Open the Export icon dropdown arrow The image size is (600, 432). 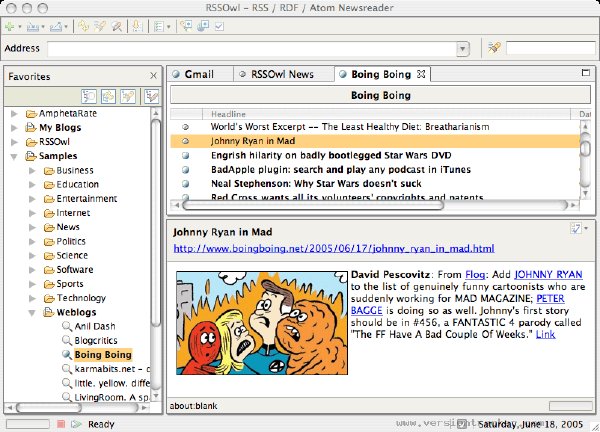pyautogui.click(x=66, y=27)
